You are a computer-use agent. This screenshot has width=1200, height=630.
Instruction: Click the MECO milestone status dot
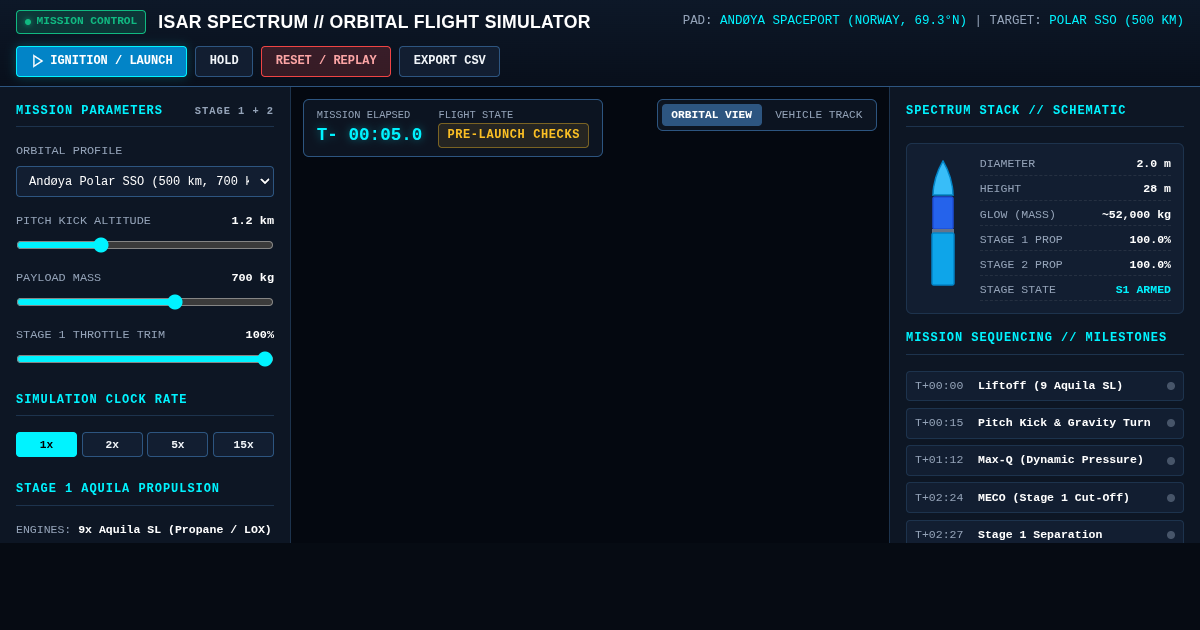[1171, 498]
